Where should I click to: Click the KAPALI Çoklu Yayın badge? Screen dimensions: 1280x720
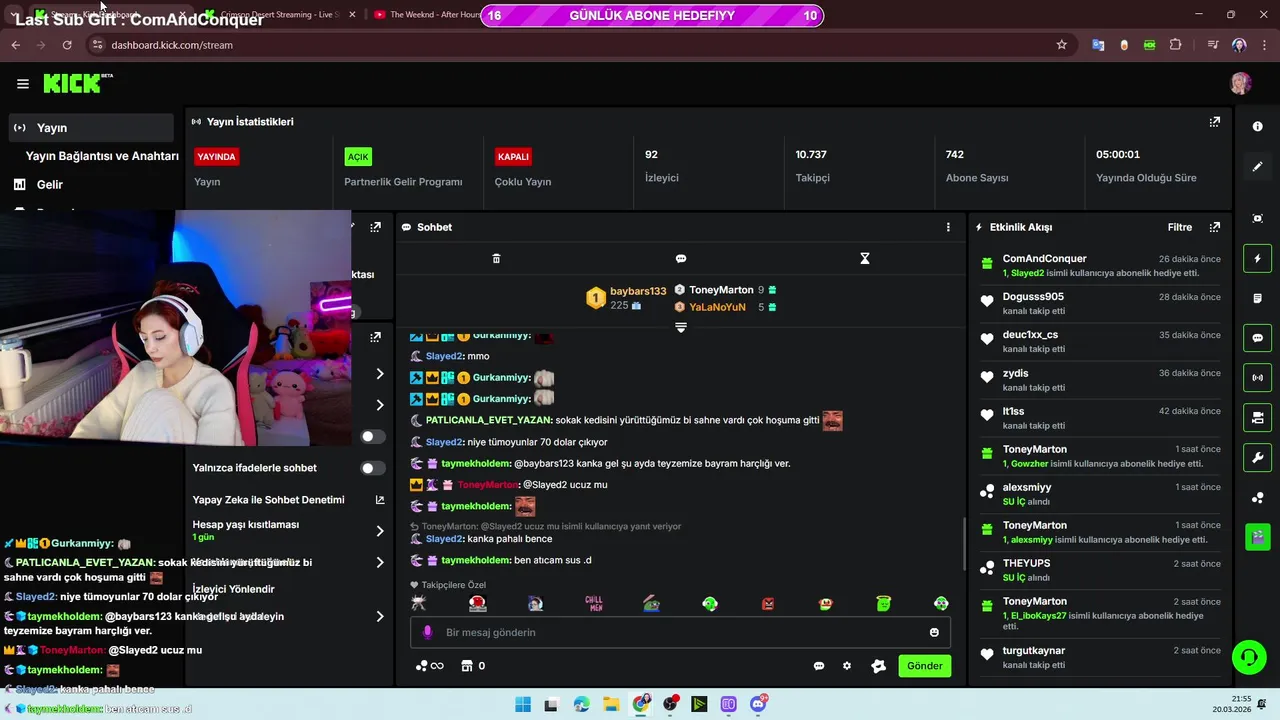(513, 157)
